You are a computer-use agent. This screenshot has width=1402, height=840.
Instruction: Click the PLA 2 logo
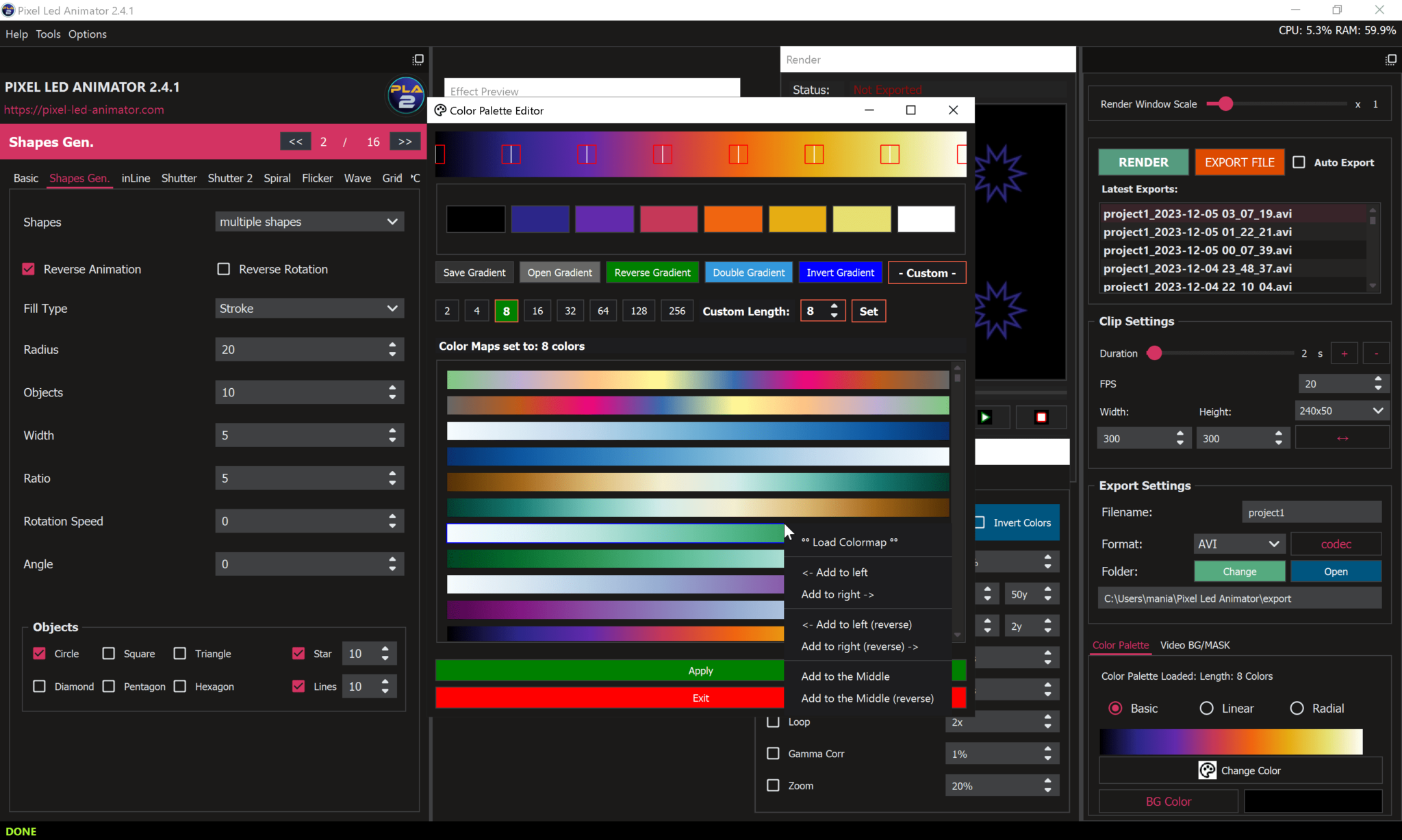pos(405,96)
